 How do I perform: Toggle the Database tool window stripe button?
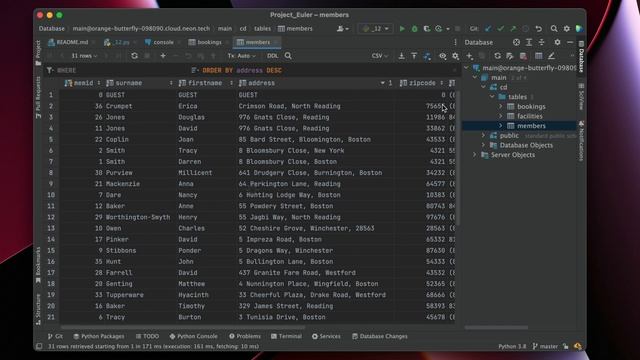[581, 57]
